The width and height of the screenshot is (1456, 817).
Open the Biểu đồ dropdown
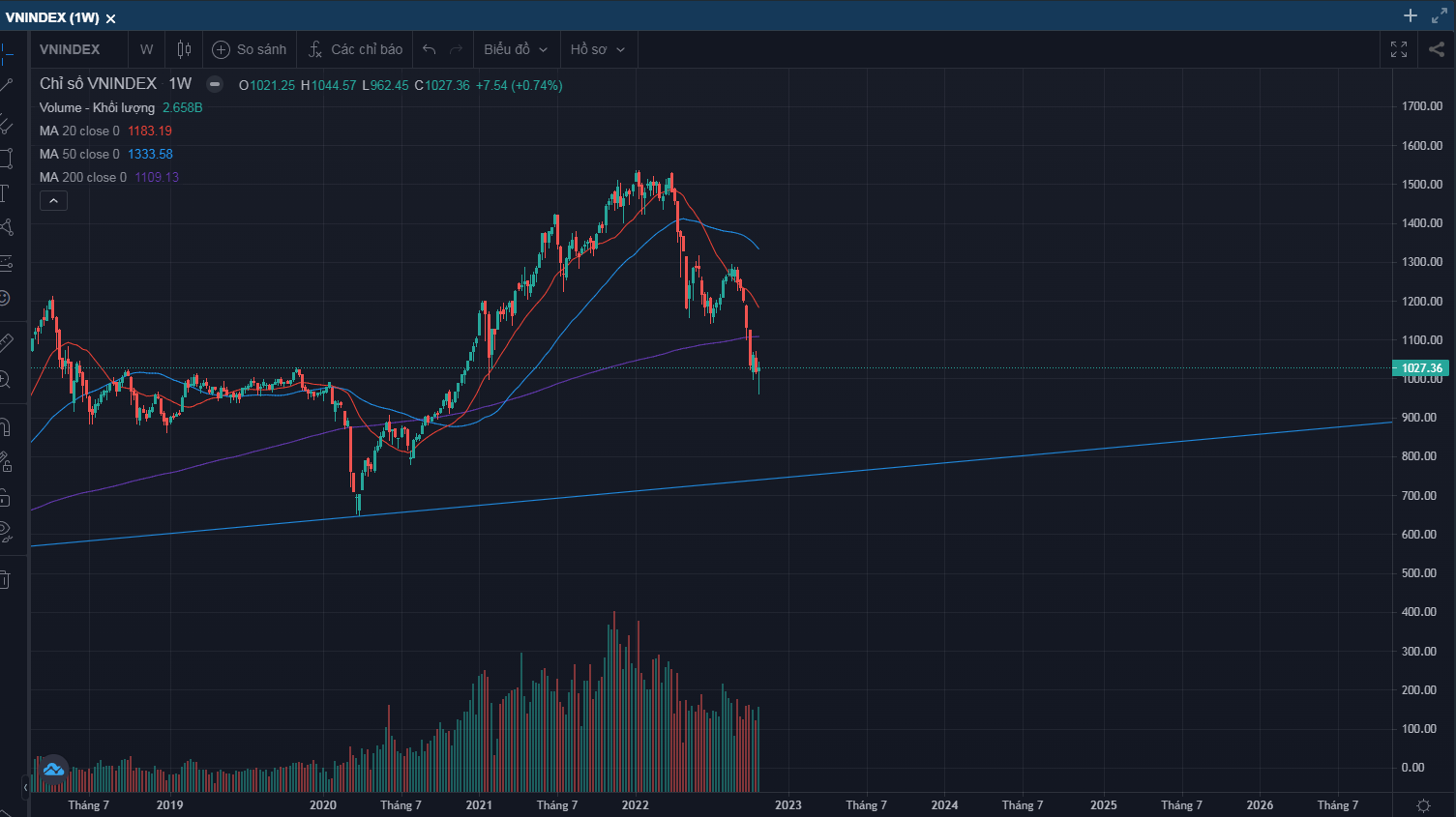pyautogui.click(x=516, y=49)
